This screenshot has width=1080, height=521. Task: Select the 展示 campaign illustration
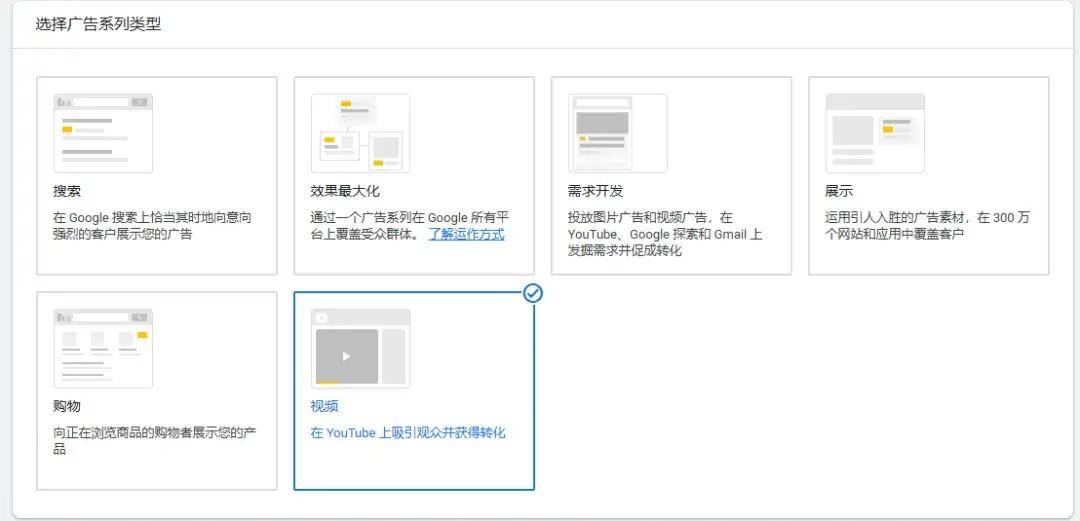(875, 133)
